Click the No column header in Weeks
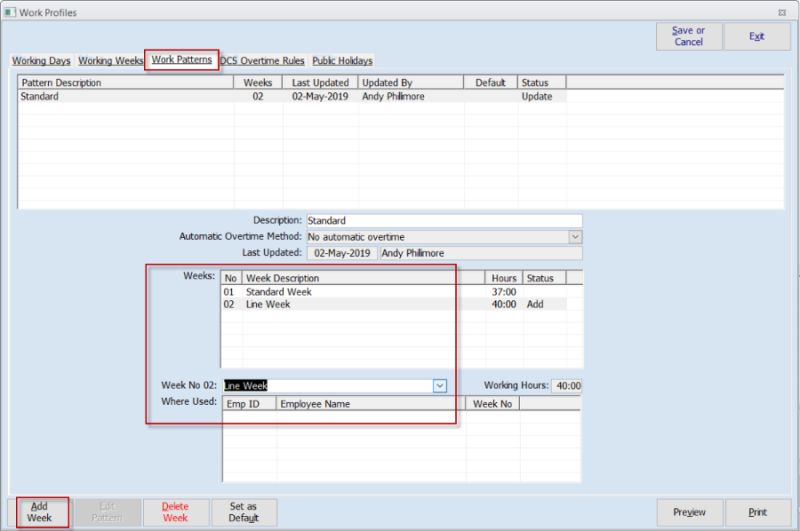800x531 pixels. [x=231, y=278]
